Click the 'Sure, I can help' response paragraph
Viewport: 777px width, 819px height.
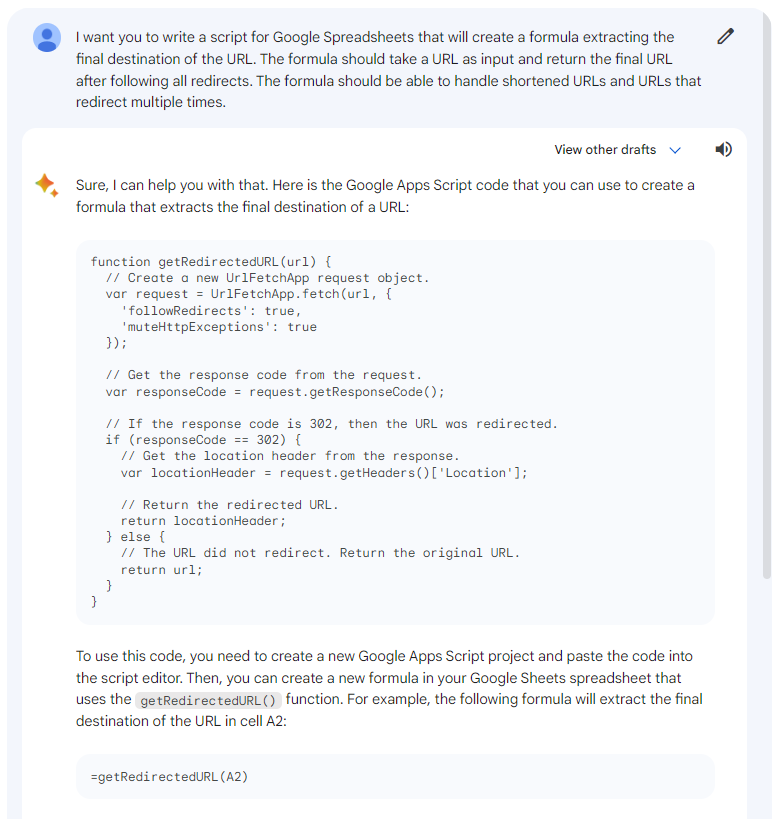click(385, 196)
